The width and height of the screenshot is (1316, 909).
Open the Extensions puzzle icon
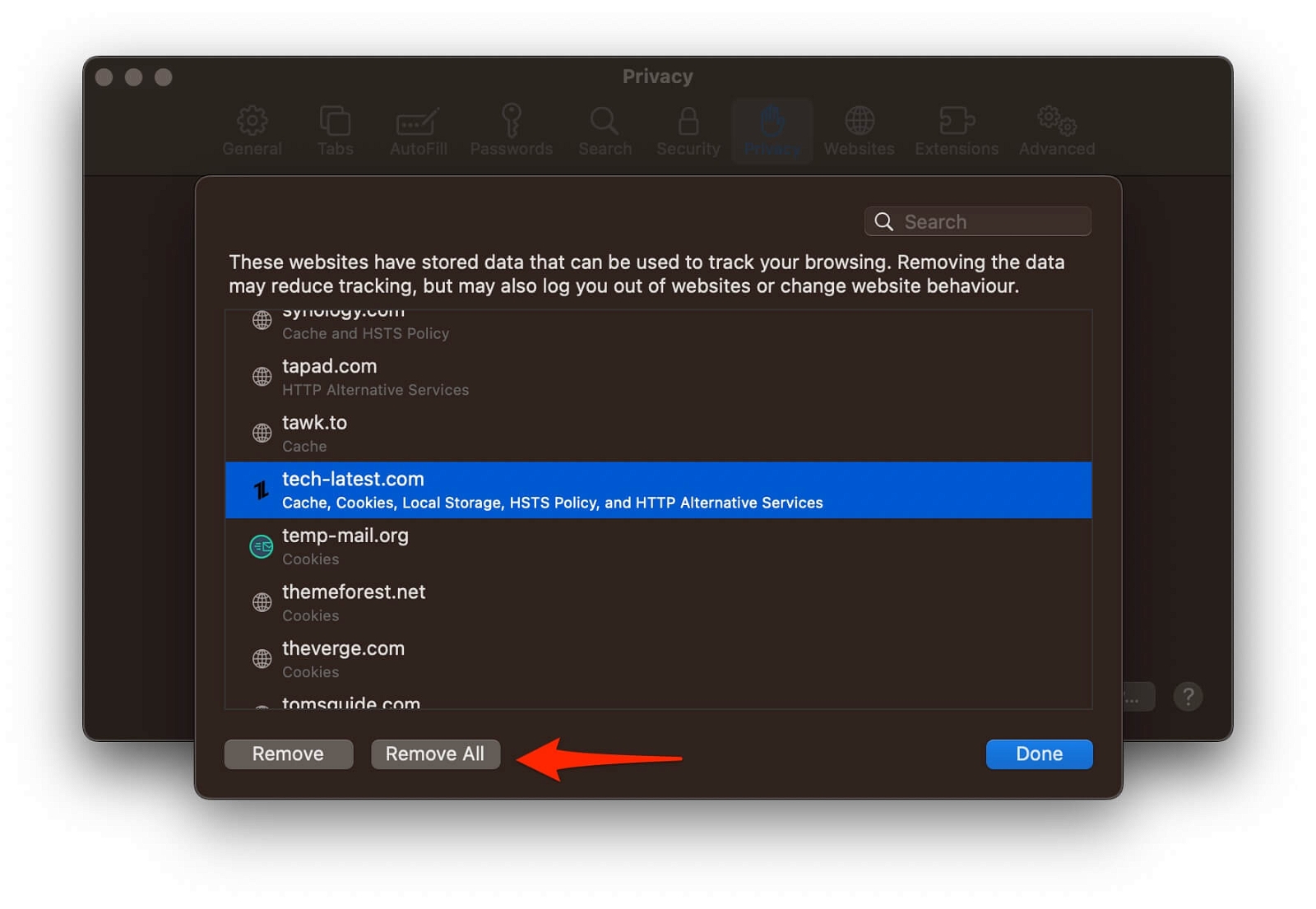[957, 121]
